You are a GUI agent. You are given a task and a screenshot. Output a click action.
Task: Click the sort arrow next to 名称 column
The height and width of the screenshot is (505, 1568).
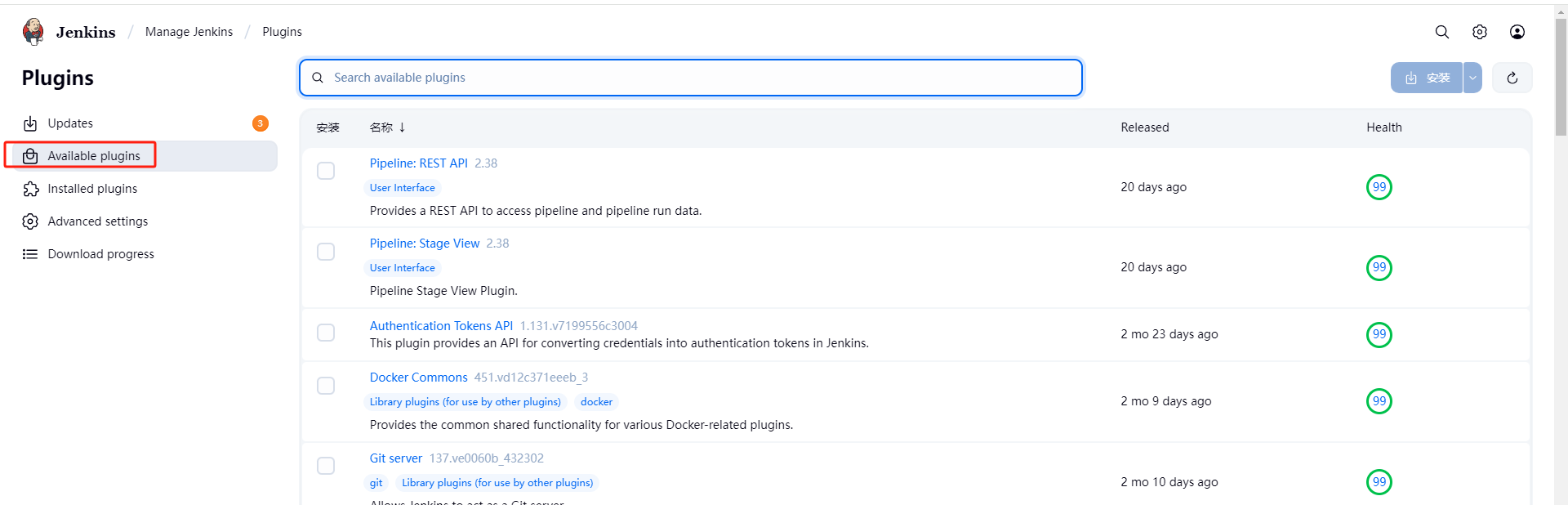coord(403,127)
